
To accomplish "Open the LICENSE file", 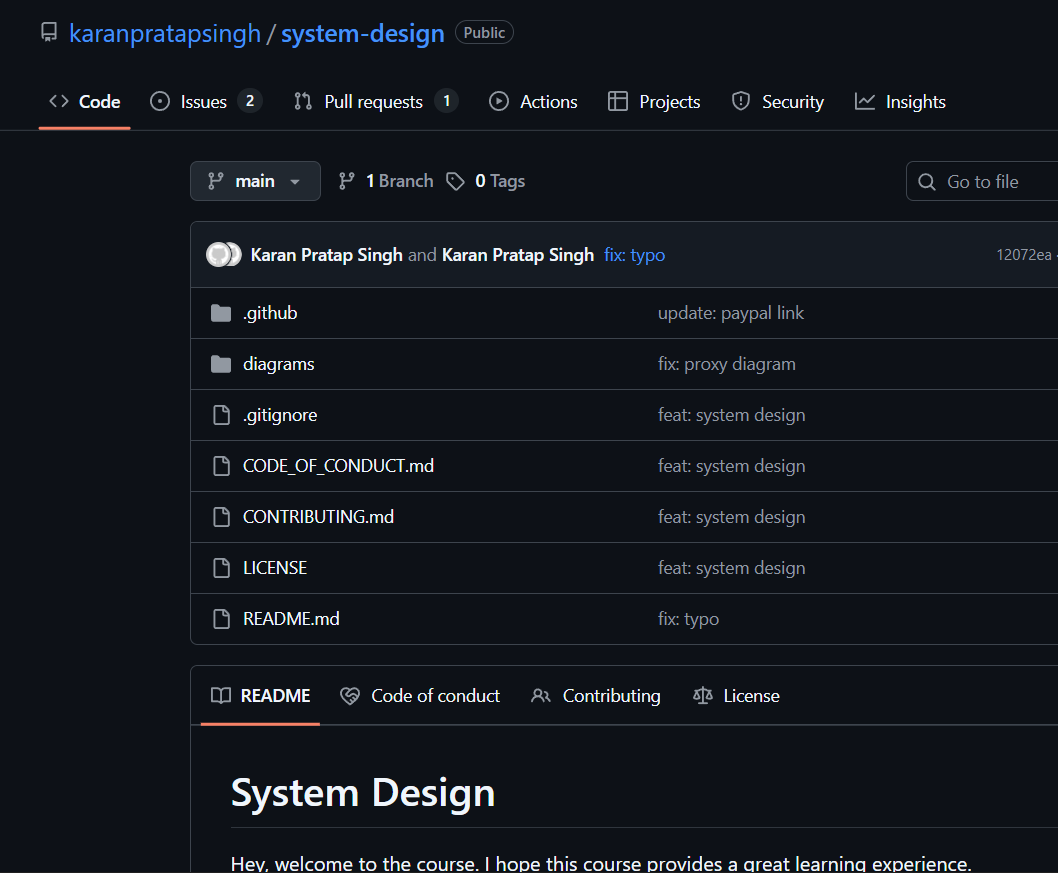I will tap(275, 568).
